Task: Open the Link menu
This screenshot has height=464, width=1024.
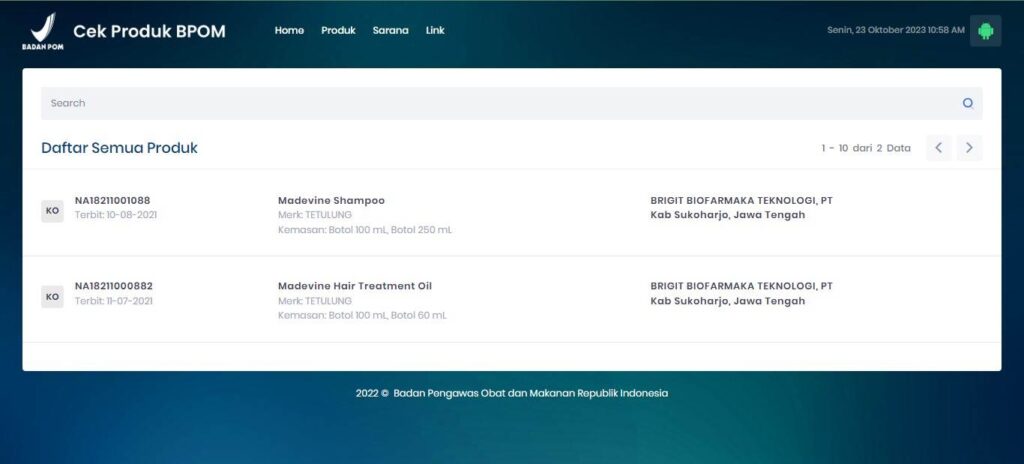Action: click(435, 30)
